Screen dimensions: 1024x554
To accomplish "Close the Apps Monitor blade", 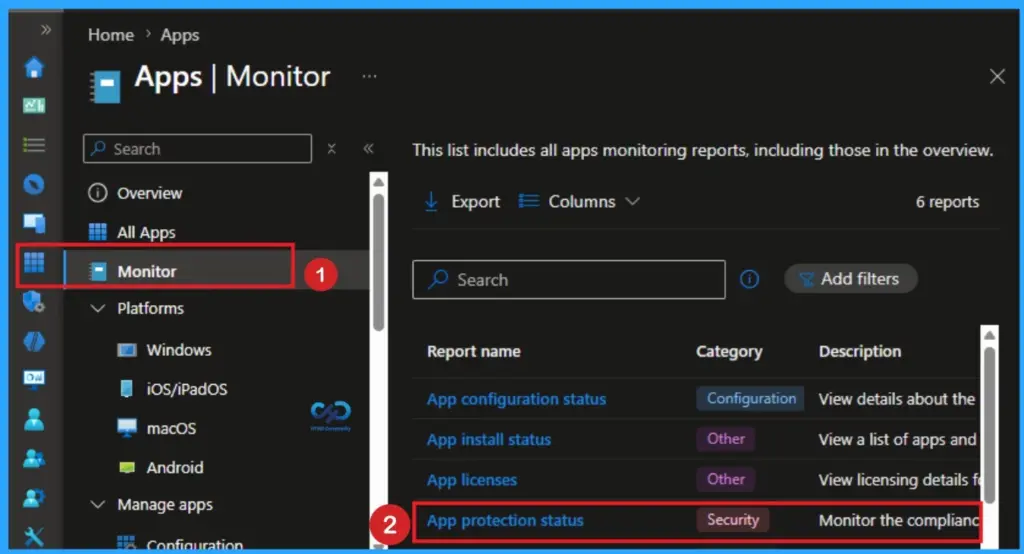I will tap(997, 76).
